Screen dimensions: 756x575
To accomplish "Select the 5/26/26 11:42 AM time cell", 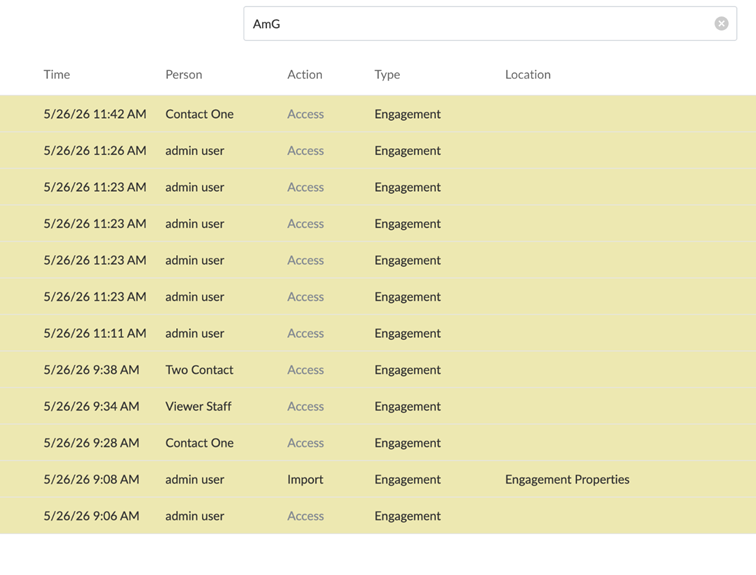I will click(x=95, y=114).
